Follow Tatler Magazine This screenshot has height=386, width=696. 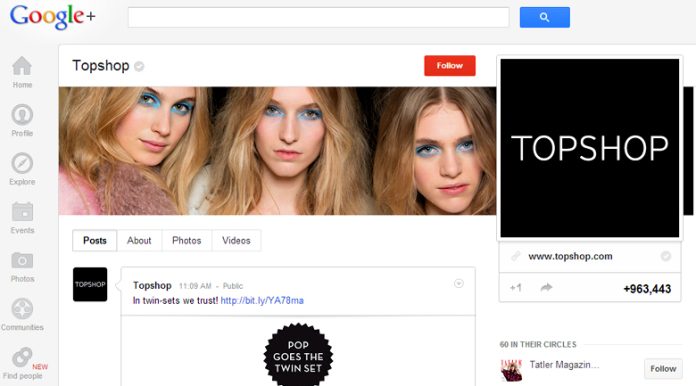[663, 369]
